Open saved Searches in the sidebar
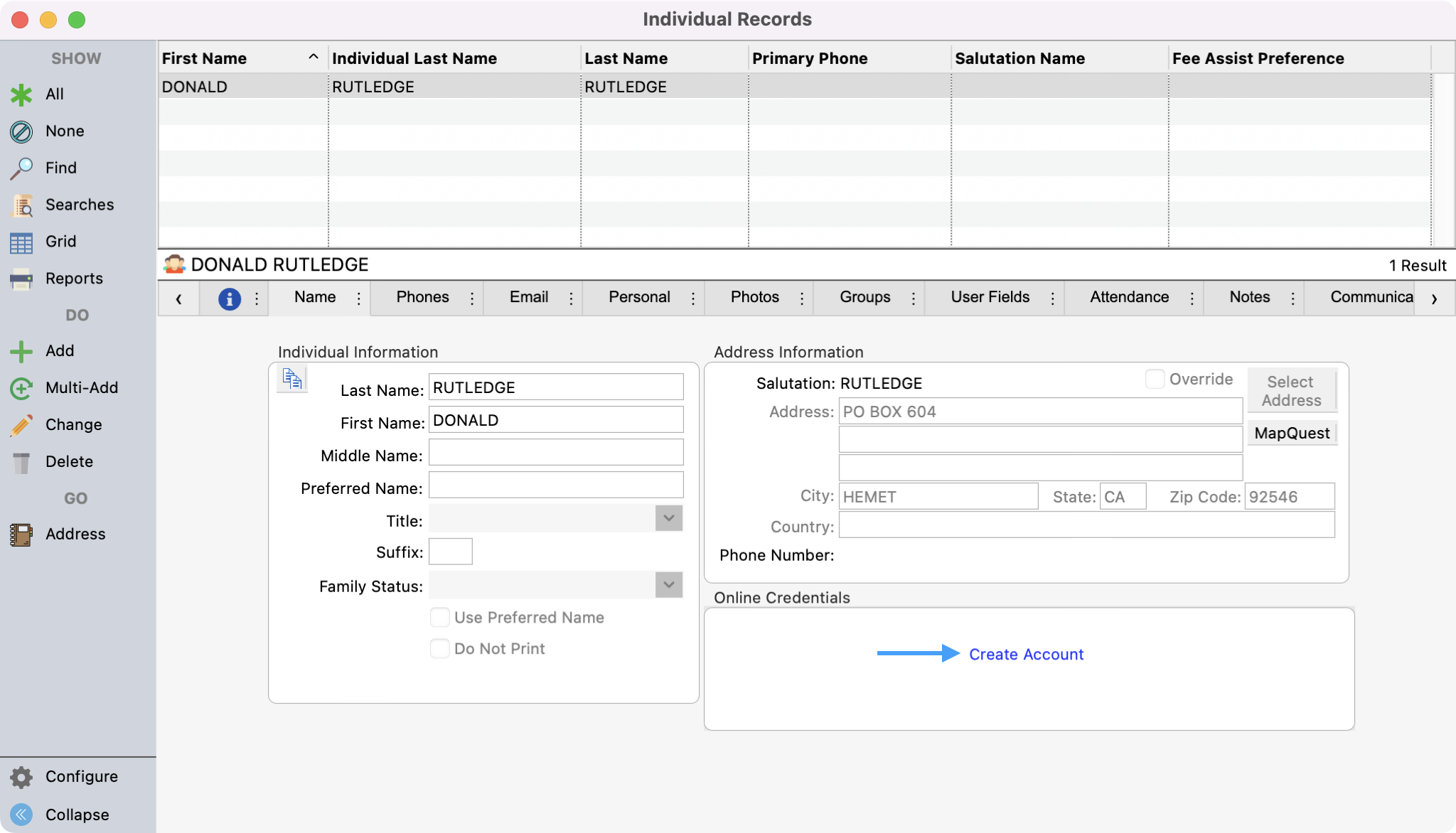 click(21, 205)
